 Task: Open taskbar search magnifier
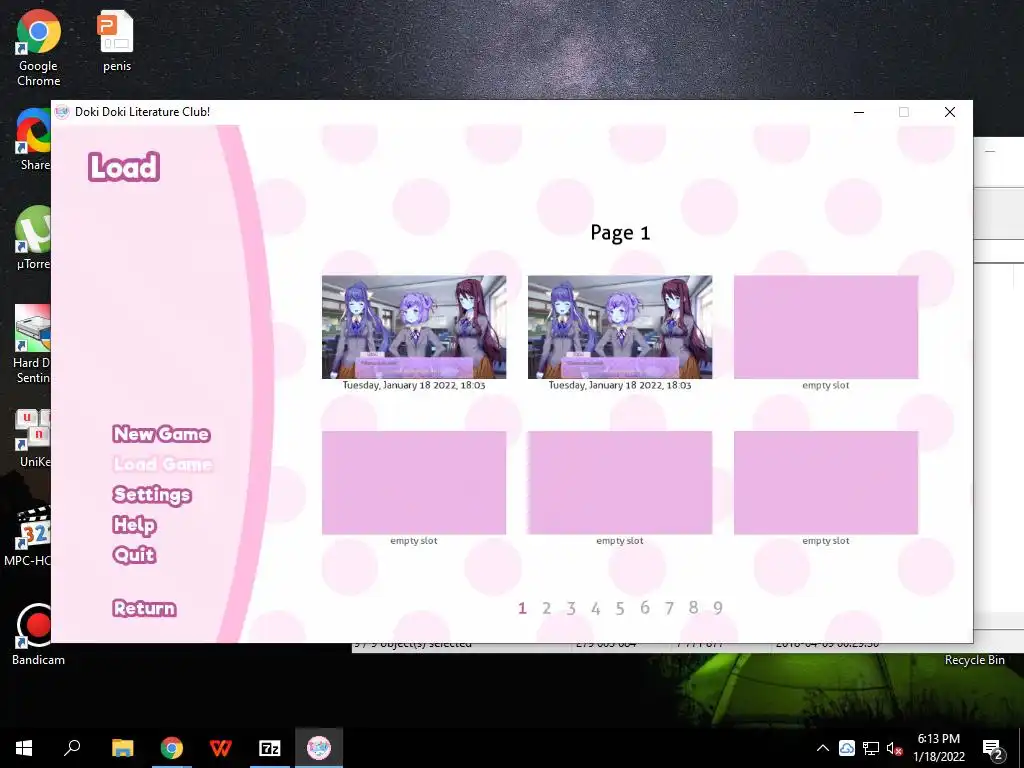click(x=72, y=748)
